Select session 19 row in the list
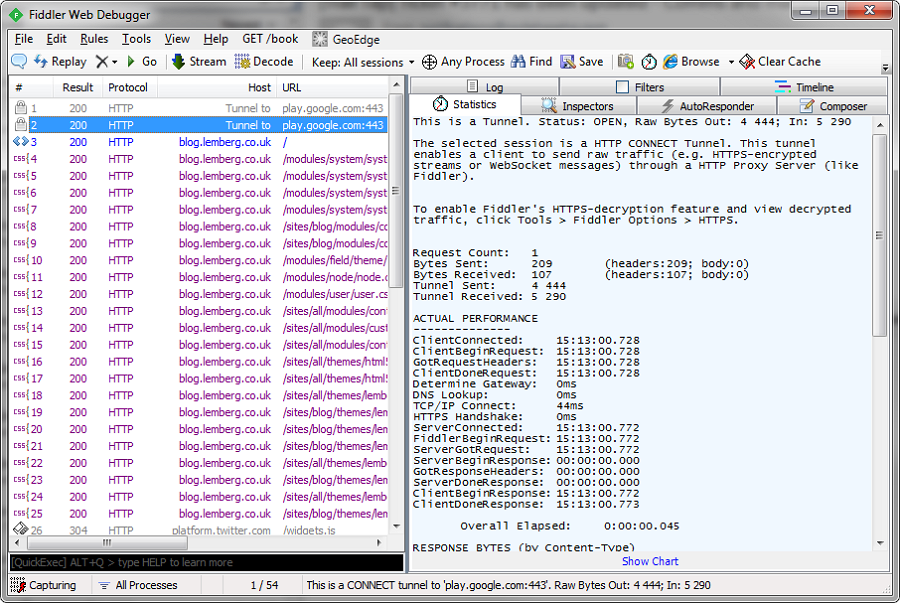This screenshot has width=900, height=603. pos(199,412)
